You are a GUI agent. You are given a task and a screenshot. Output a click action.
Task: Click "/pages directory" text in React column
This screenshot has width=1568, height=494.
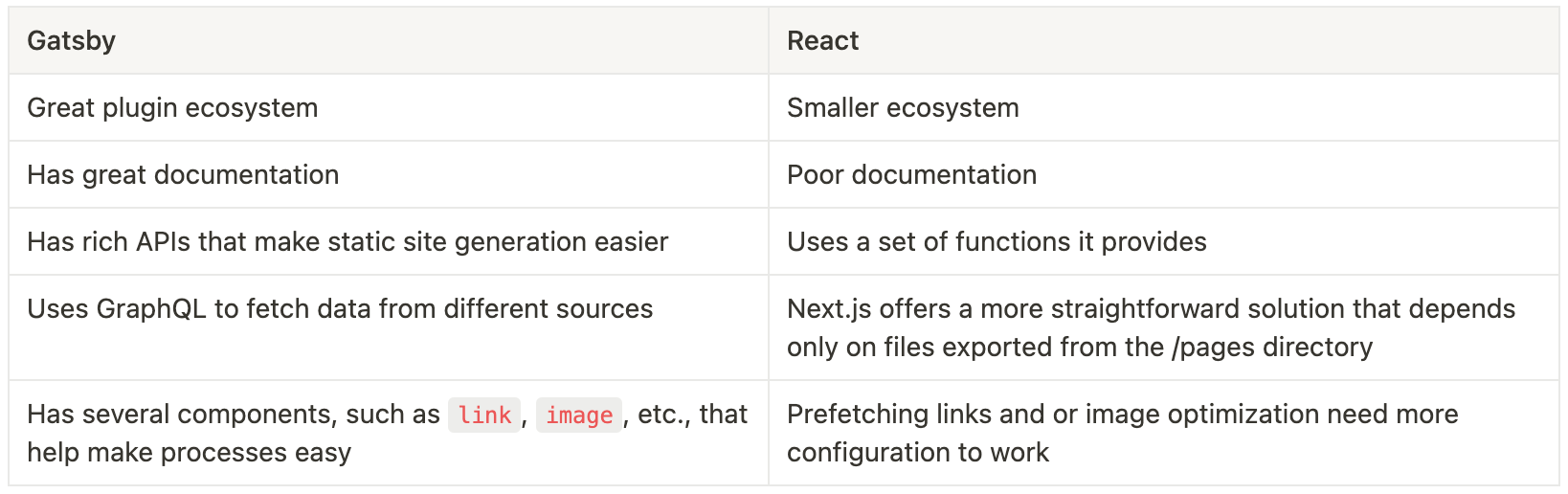[x=1272, y=348]
